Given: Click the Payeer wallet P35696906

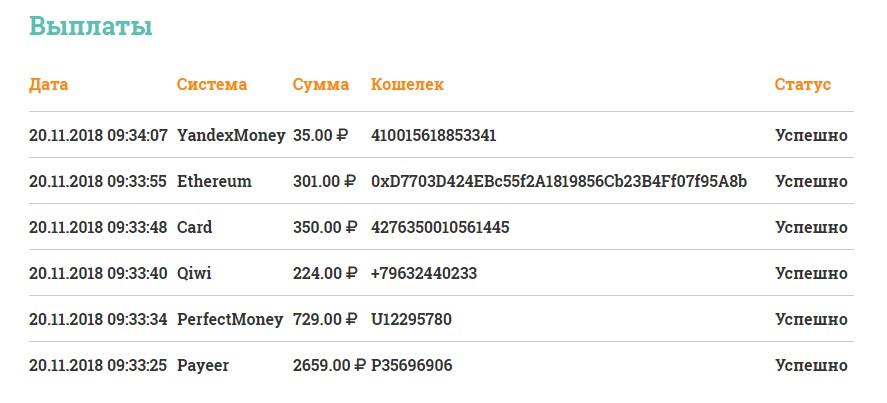Looking at the screenshot, I should [x=412, y=365].
